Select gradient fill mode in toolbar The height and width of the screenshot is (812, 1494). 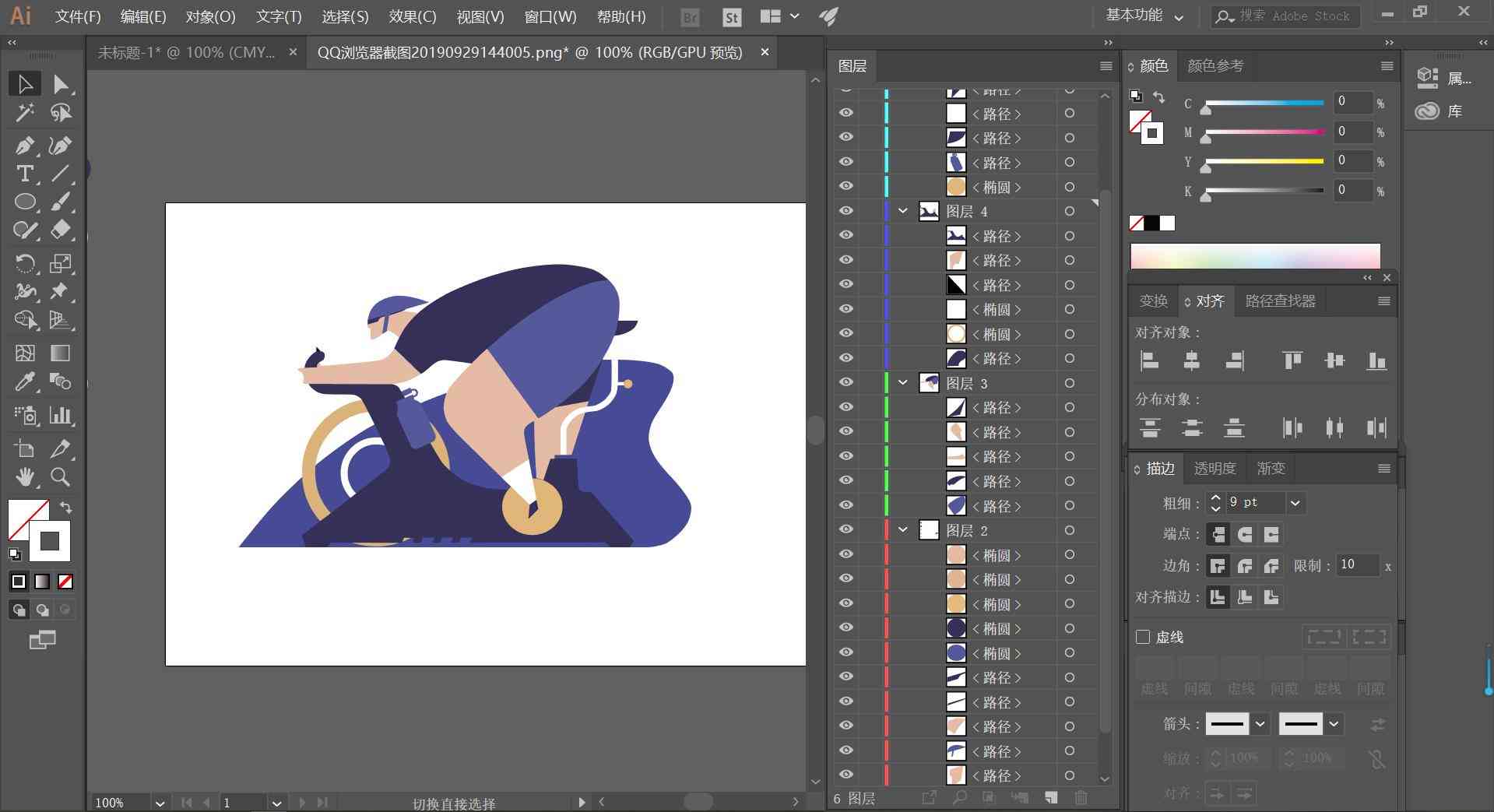[42, 582]
